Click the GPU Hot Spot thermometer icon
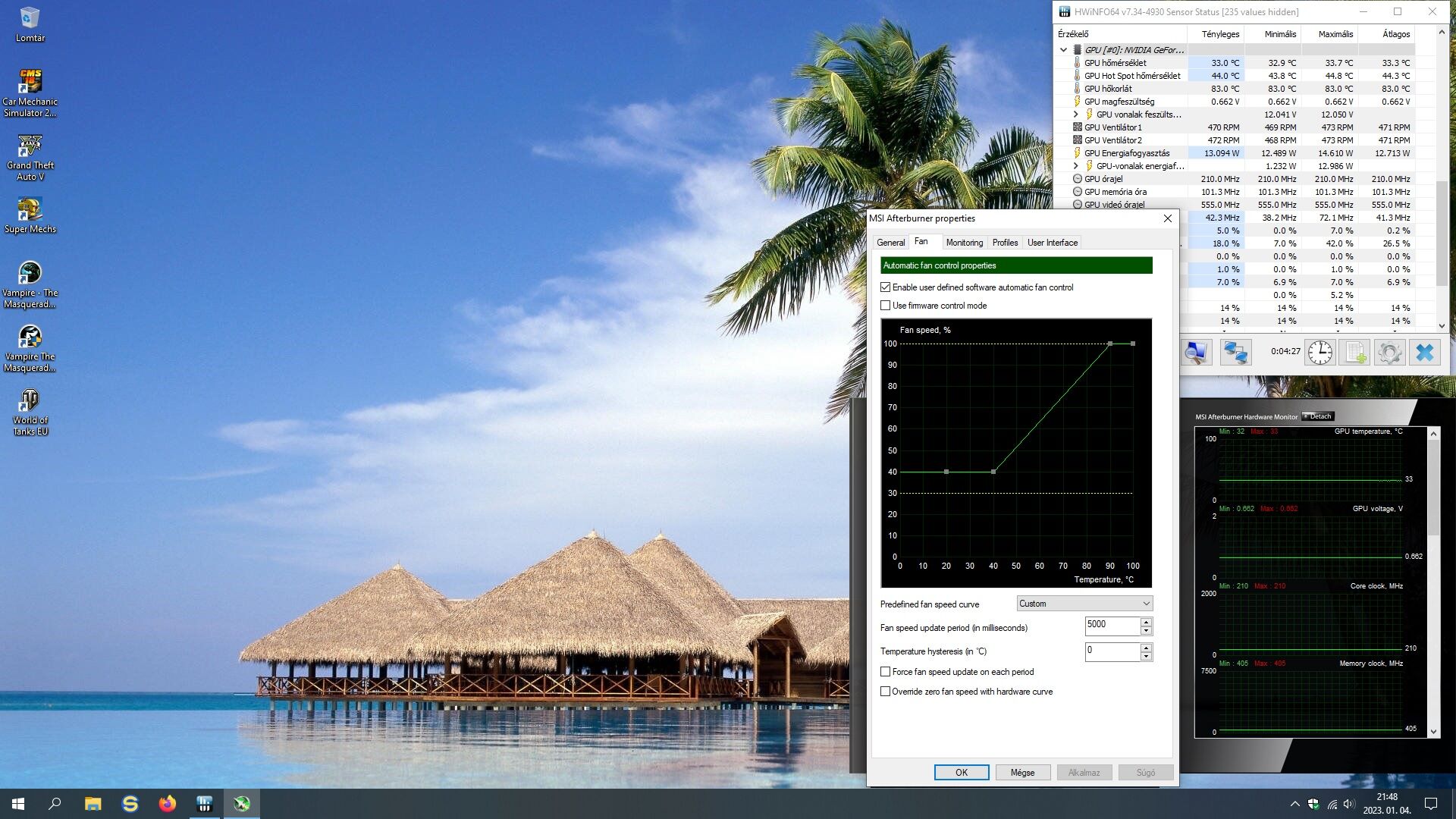The height and width of the screenshot is (819, 1456). click(1077, 76)
